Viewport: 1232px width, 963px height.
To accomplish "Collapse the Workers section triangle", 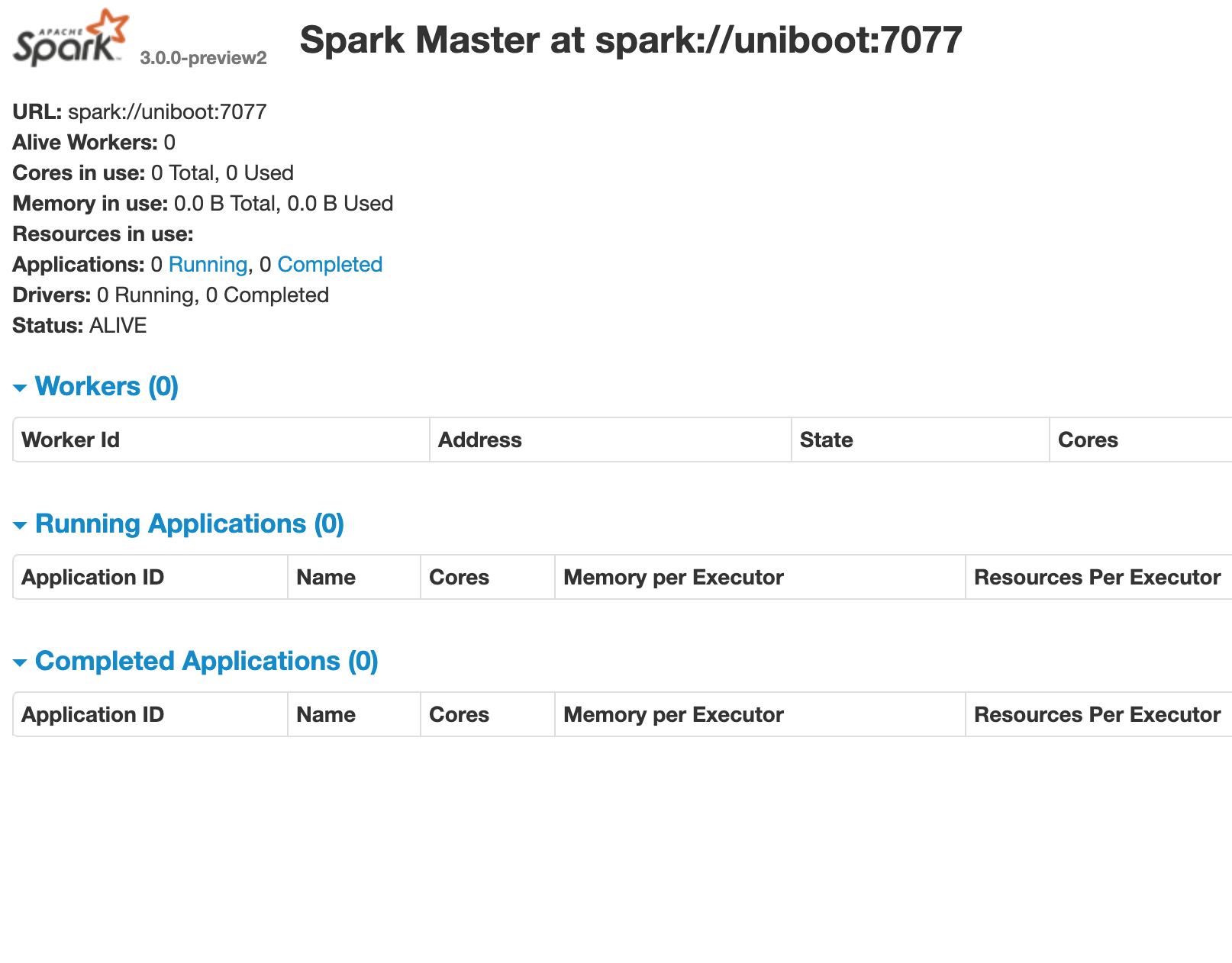I will point(20,388).
